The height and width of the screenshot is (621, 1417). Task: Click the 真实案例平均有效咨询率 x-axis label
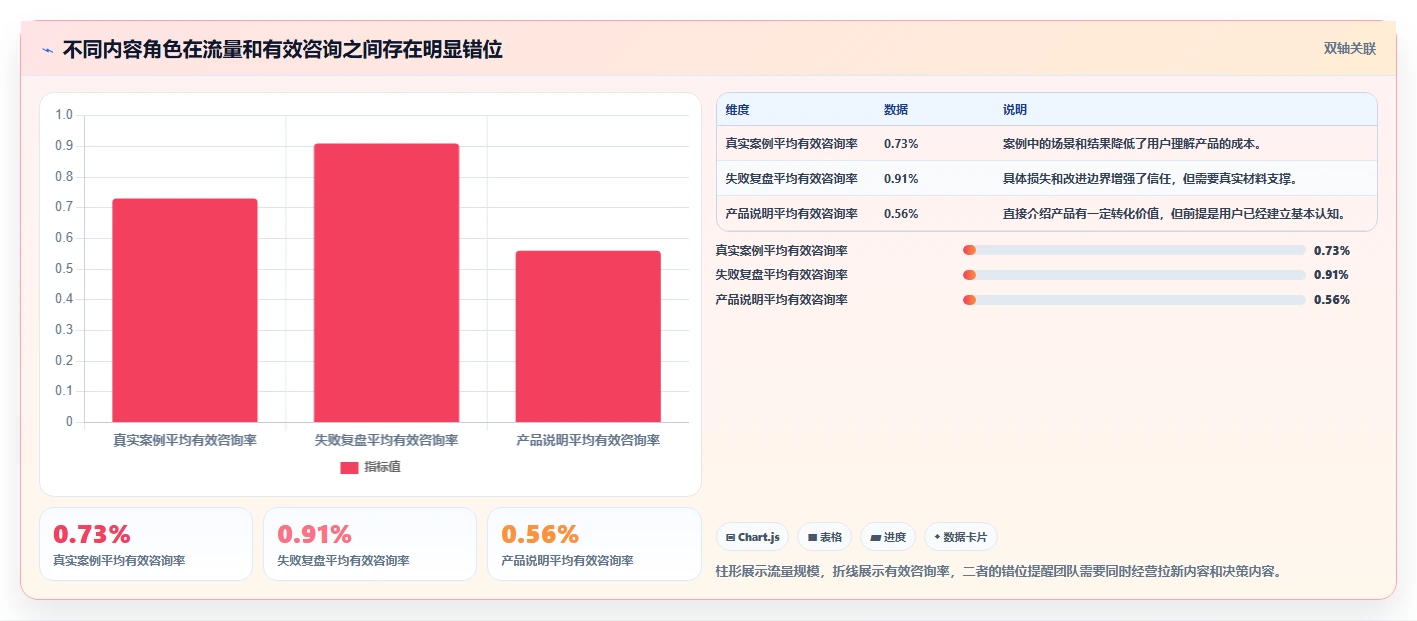tap(185, 440)
